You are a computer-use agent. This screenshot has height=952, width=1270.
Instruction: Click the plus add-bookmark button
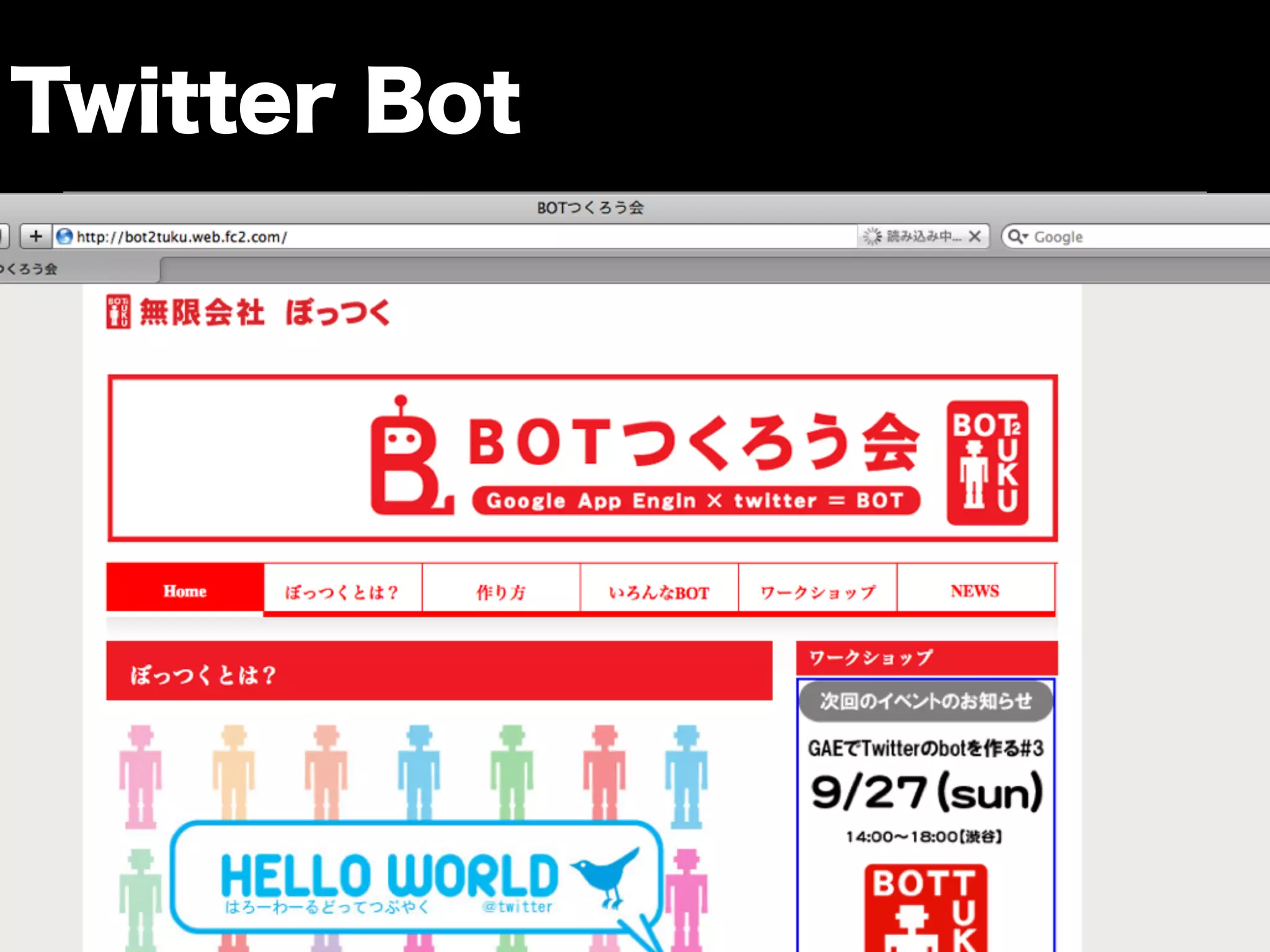[x=35, y=236]
